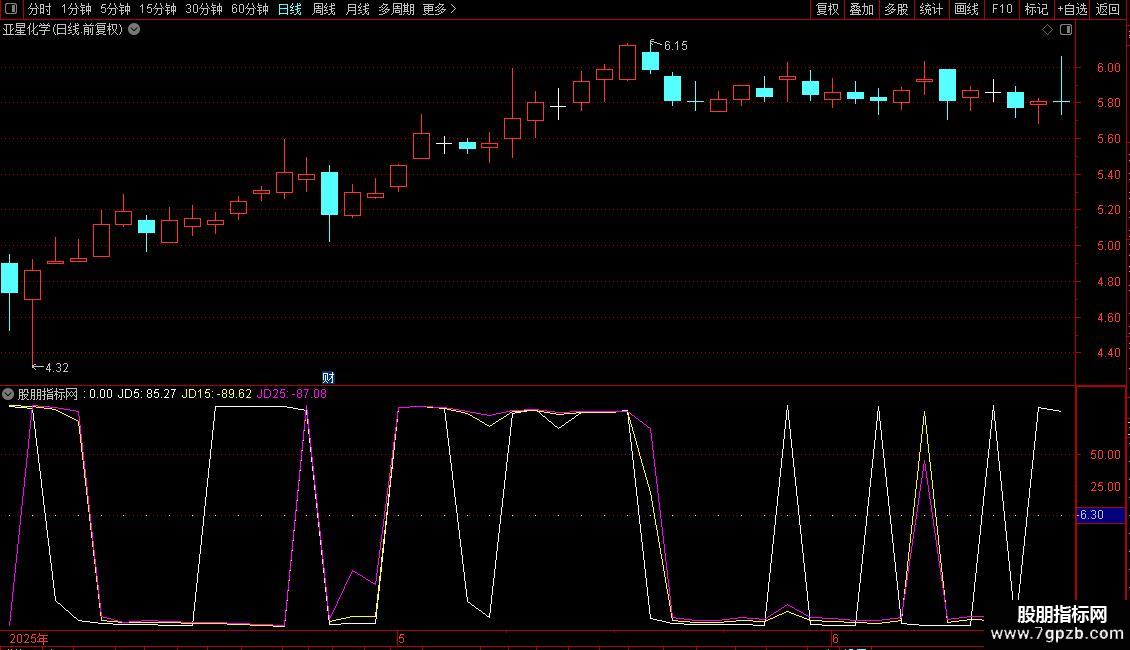Open indicator dropdown beside 股朋指标网
This screenshot has width=1130, height=650.
pyautogui.click(x=8, y=394)
